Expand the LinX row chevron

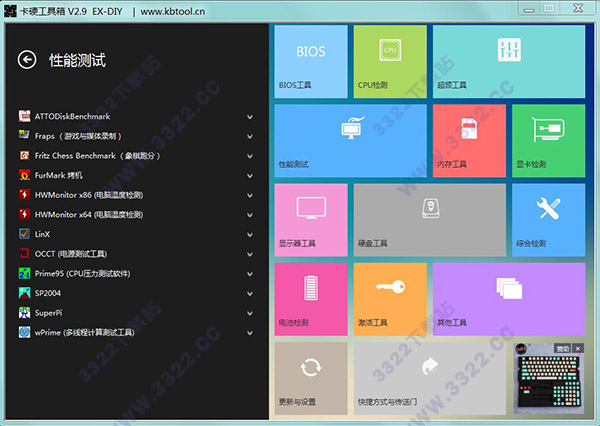pyautogui.click(x=250, y=235)
